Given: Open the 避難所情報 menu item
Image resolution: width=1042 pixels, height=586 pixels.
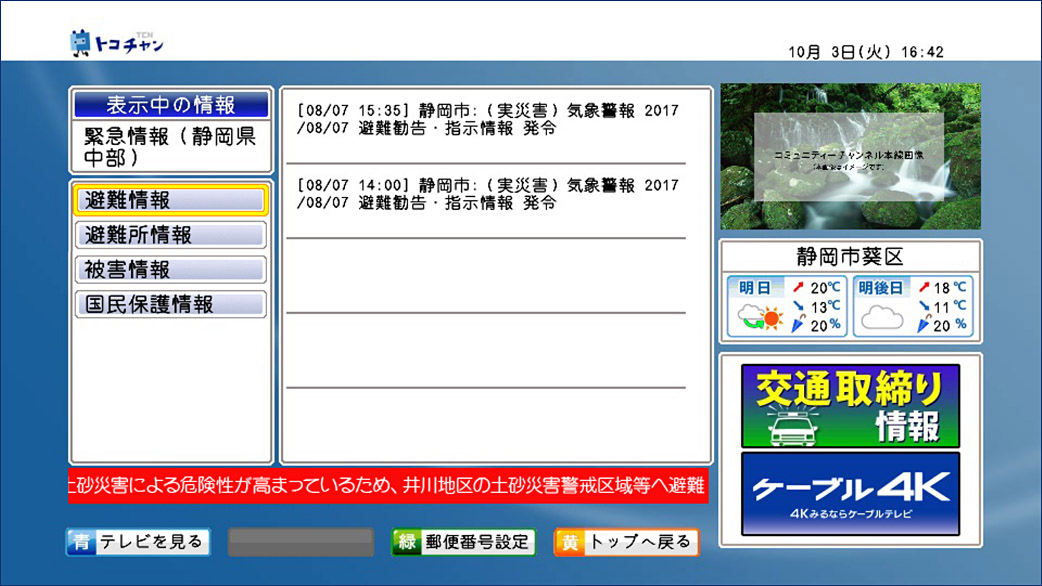Looking at the screenshot, I should coord(170,235).
